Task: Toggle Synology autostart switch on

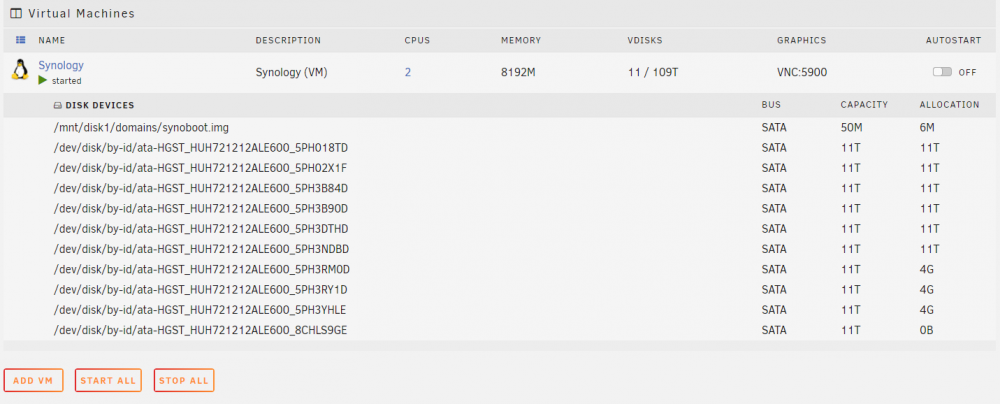Action: (942, 72)
